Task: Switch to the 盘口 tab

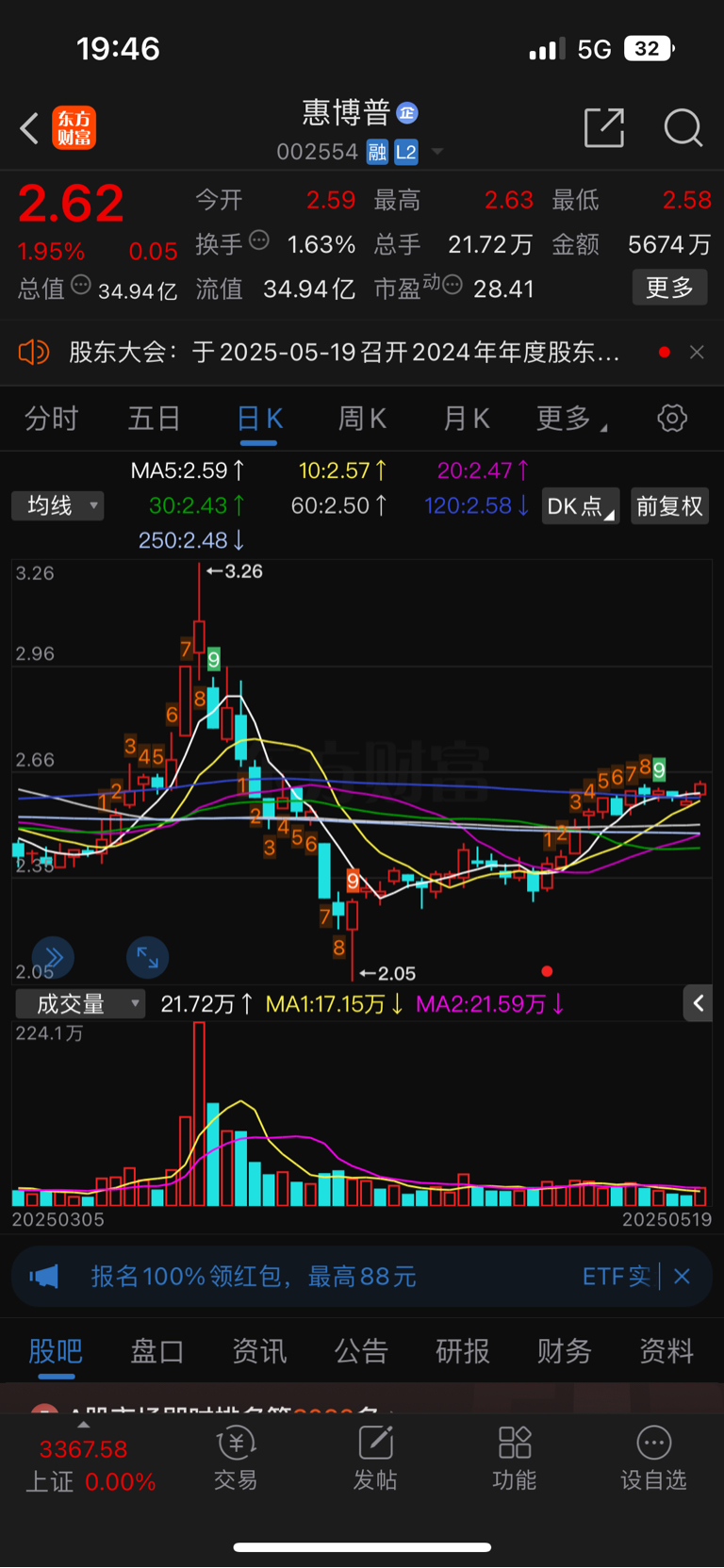Action: point(157,1352)
